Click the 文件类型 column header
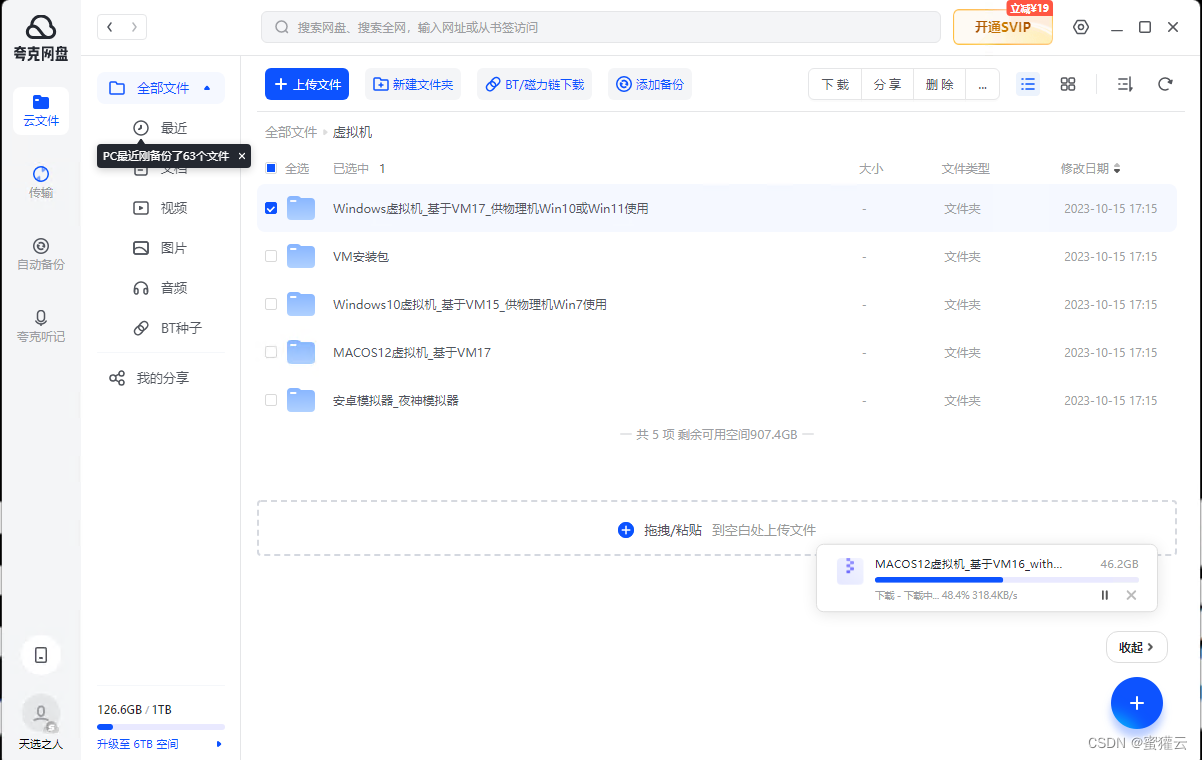The image size is (1202, 760). click(x=966, y=169)
